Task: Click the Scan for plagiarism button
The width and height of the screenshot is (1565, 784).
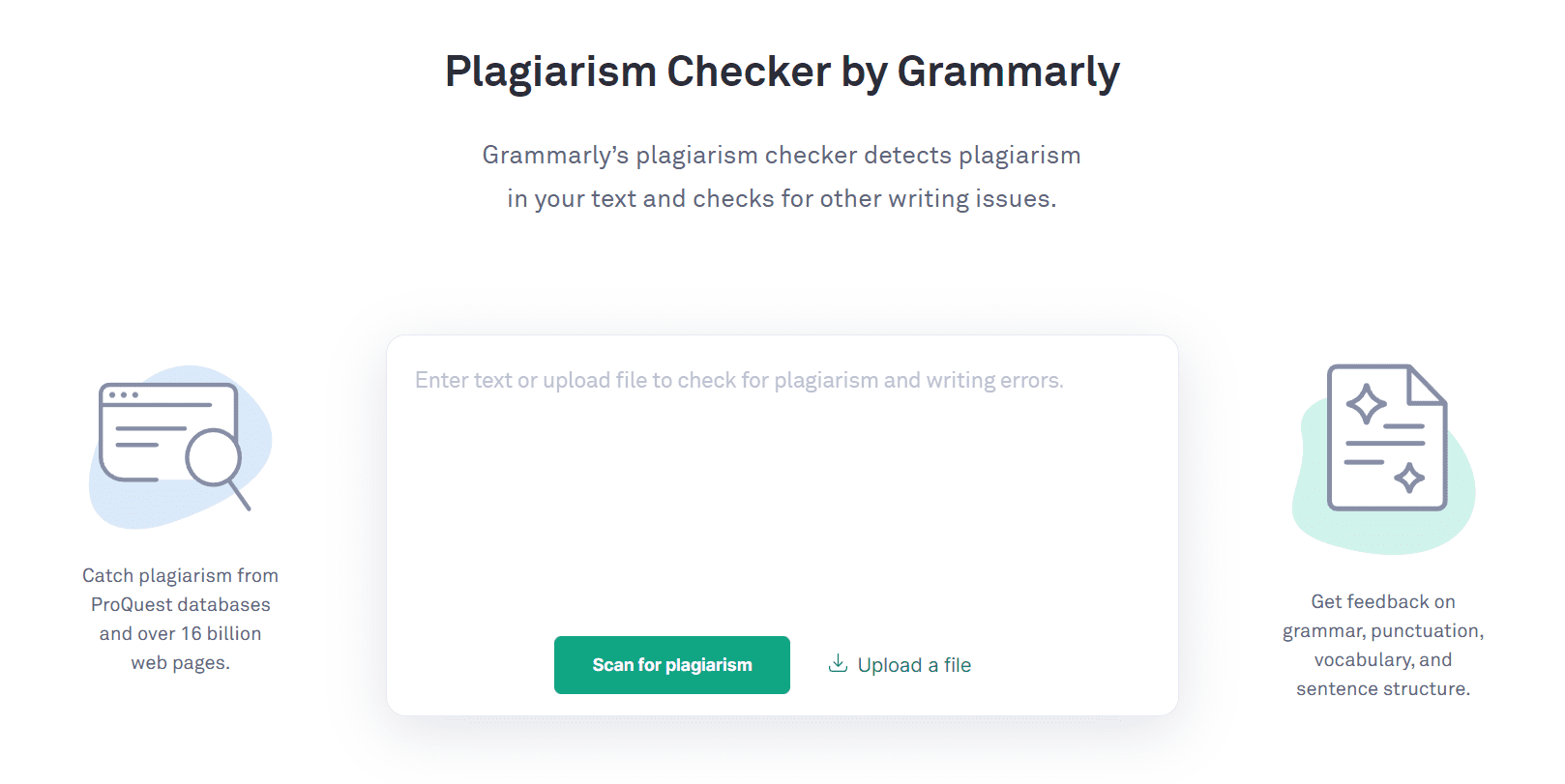Action: (x=671, y=665)
